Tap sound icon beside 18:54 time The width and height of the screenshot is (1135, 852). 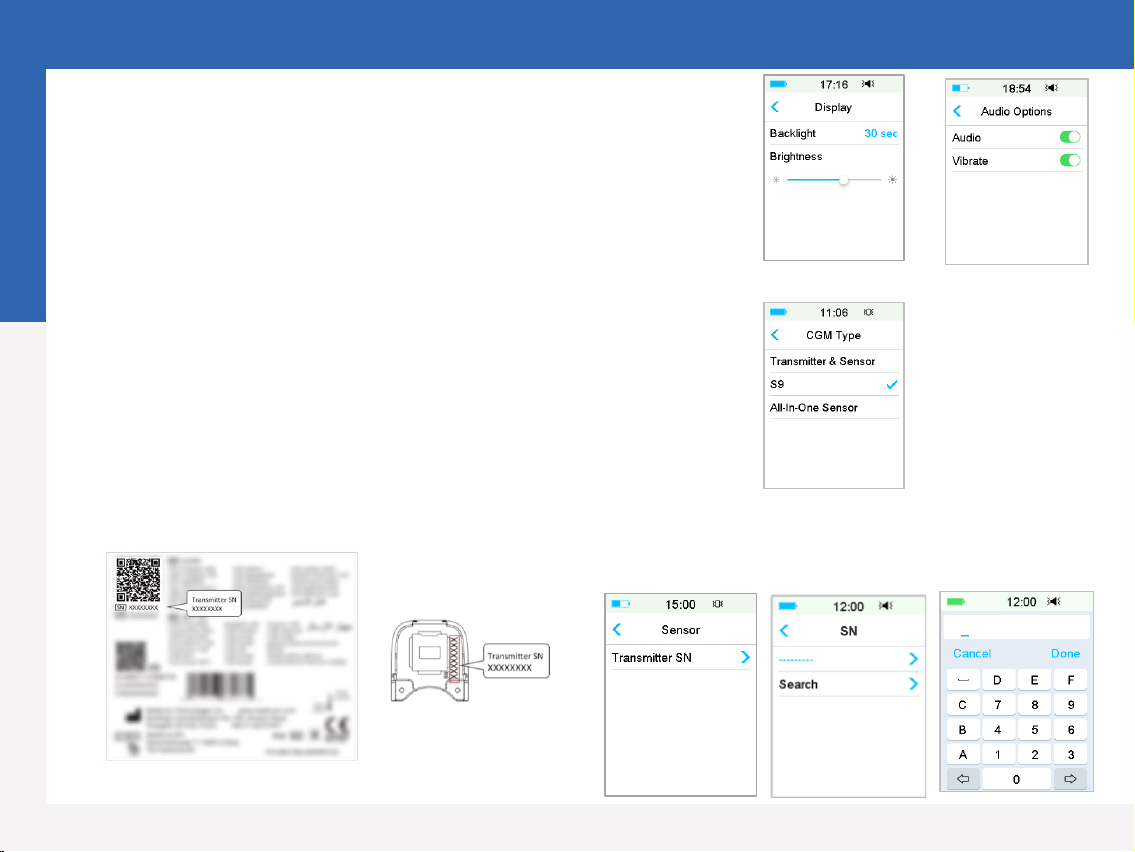pyautogui.click(x=1051, y=88)
